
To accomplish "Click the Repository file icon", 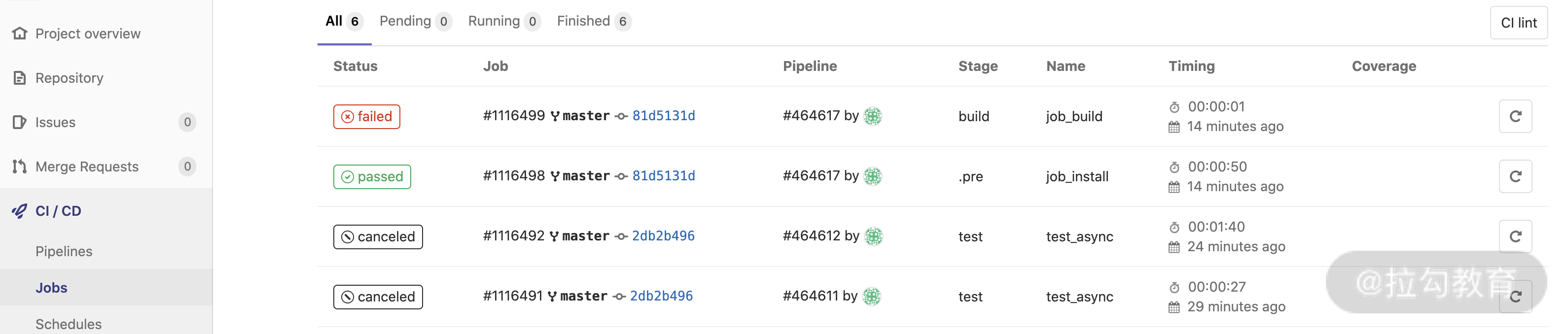I will click(20, 78).
